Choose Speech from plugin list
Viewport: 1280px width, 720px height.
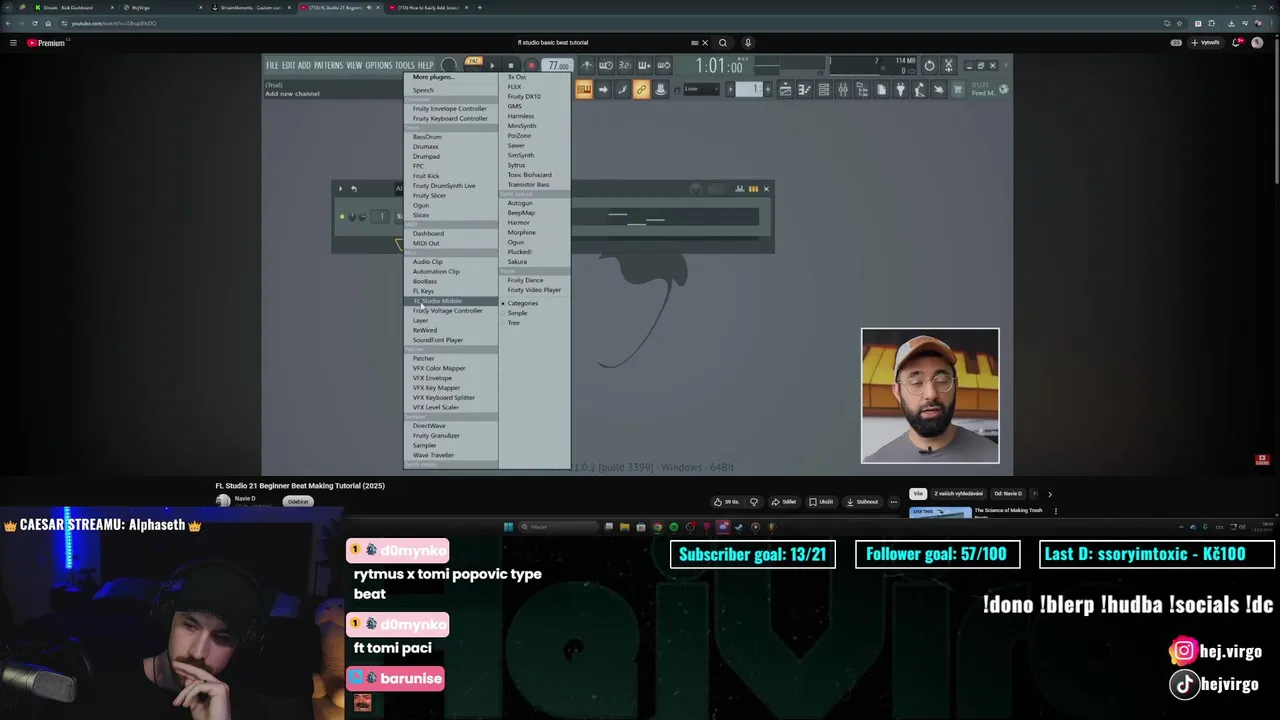click(x=423, y=90)
